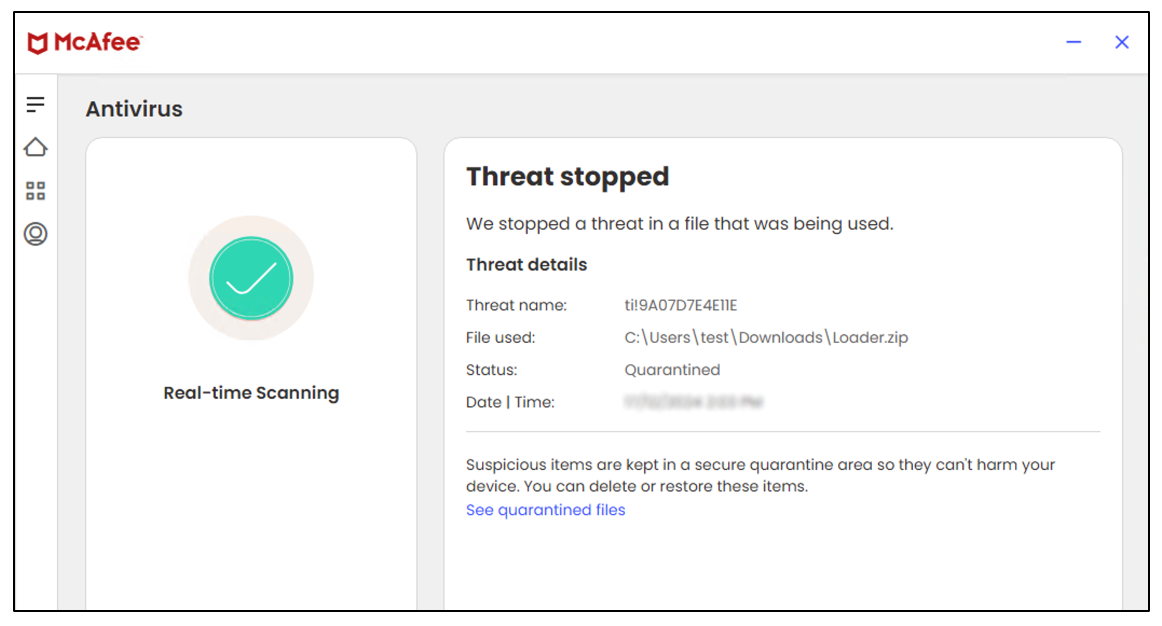Click the 'Threat name:' field label
This screenshot has height=626, width=1162.
tap(516, 305)
